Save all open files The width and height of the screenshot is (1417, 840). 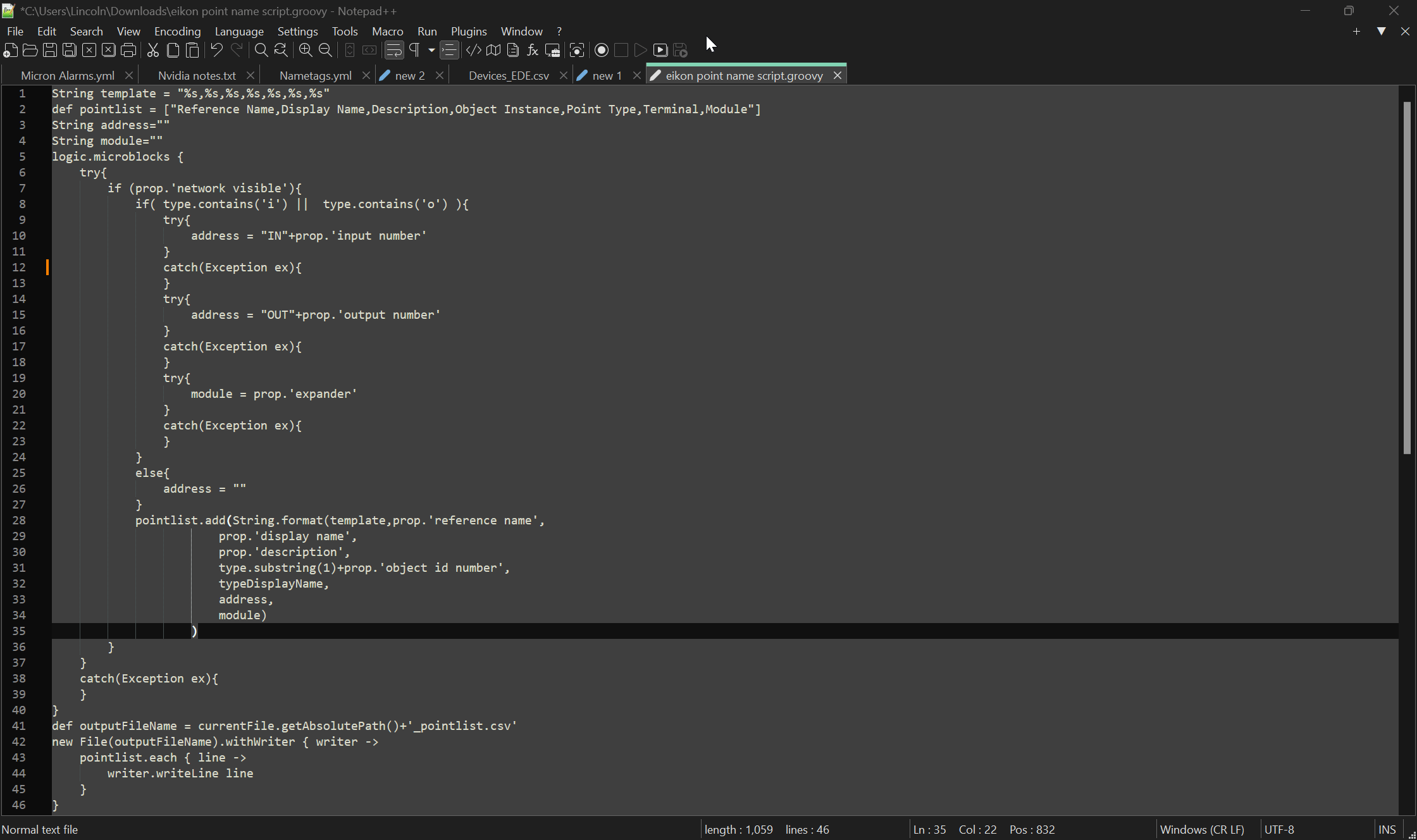tap(70, 50)
